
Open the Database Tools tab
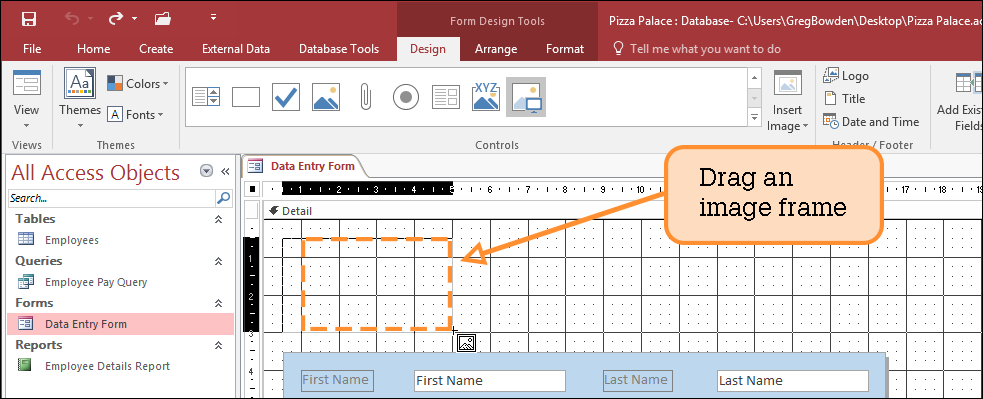tap(339, 49)
